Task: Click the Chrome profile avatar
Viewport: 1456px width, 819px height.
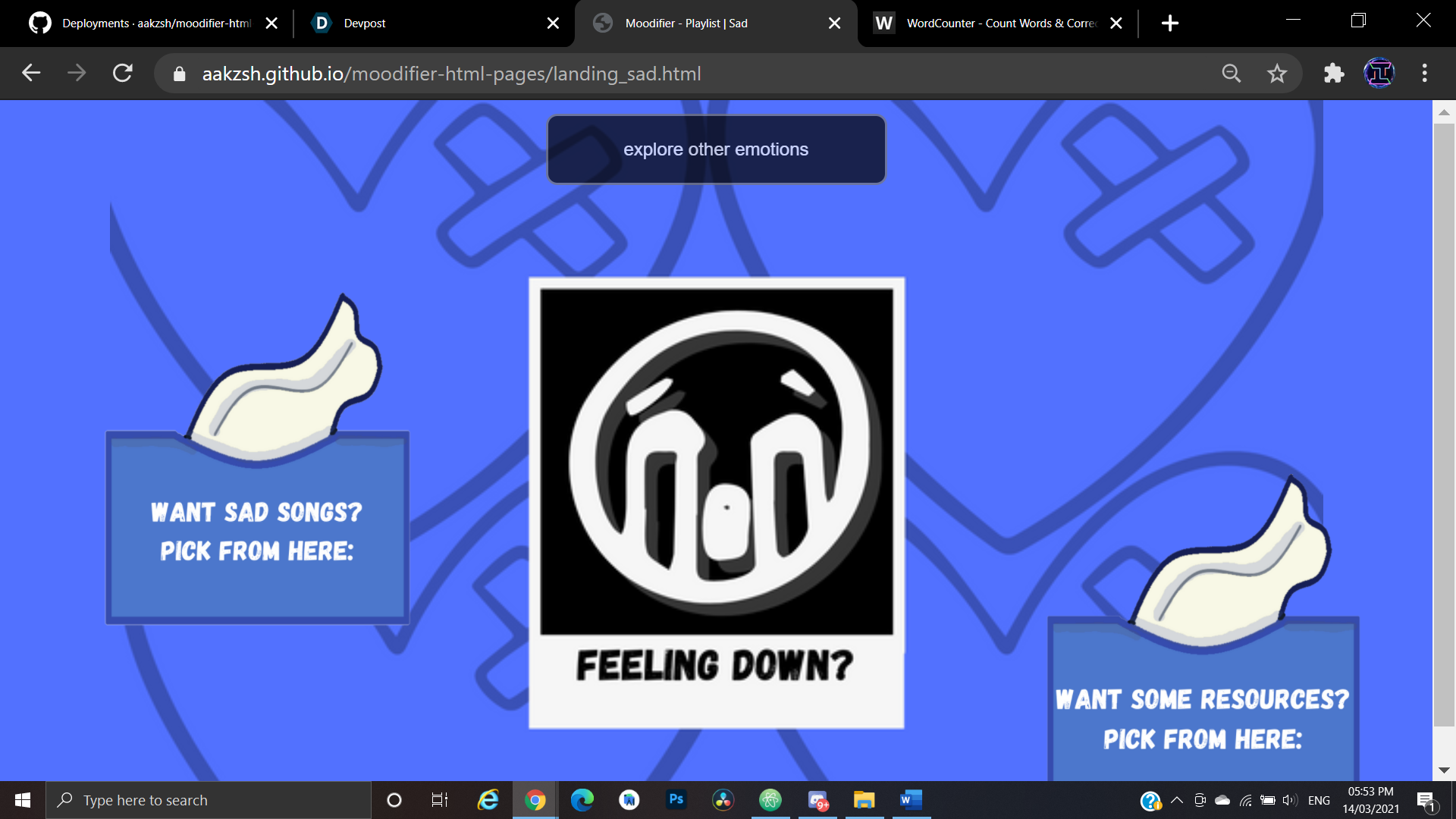Action: [1379, 74]
